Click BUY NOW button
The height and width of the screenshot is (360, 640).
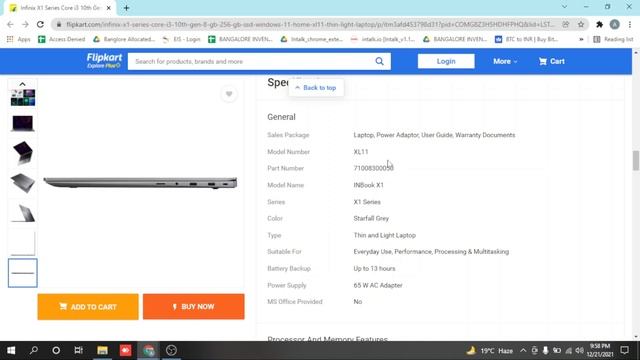[x=193, y=307]
